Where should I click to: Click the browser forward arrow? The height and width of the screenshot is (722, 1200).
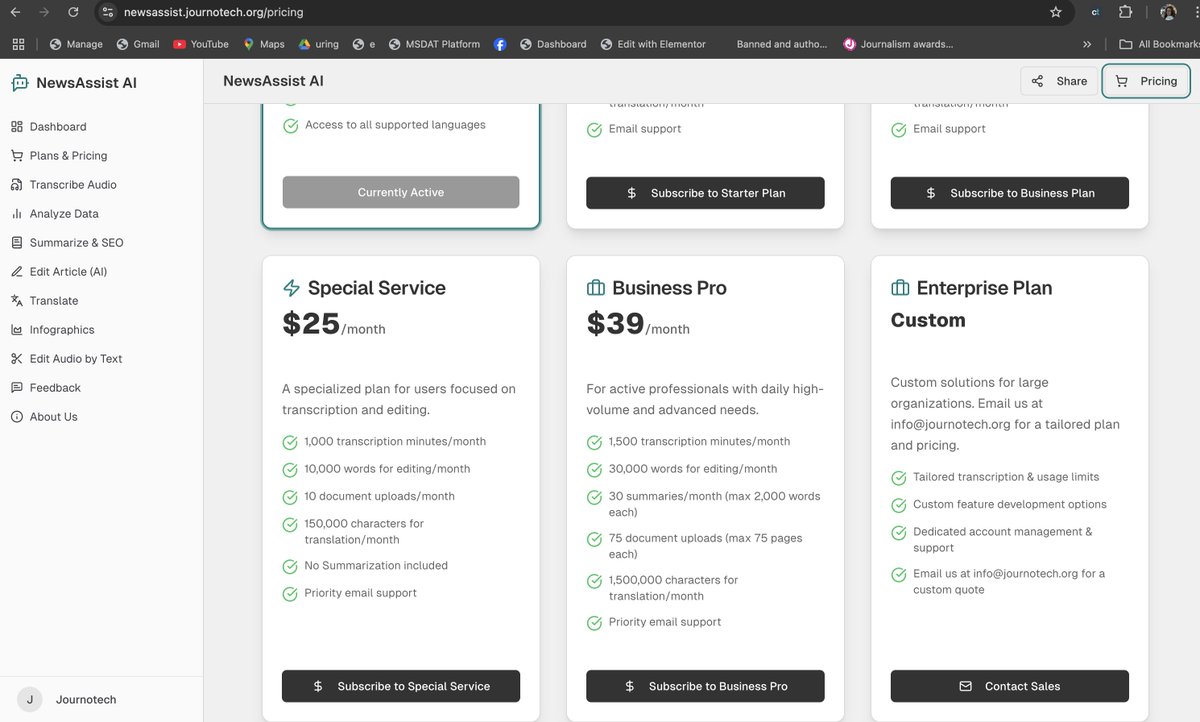[x=44, y=12]
